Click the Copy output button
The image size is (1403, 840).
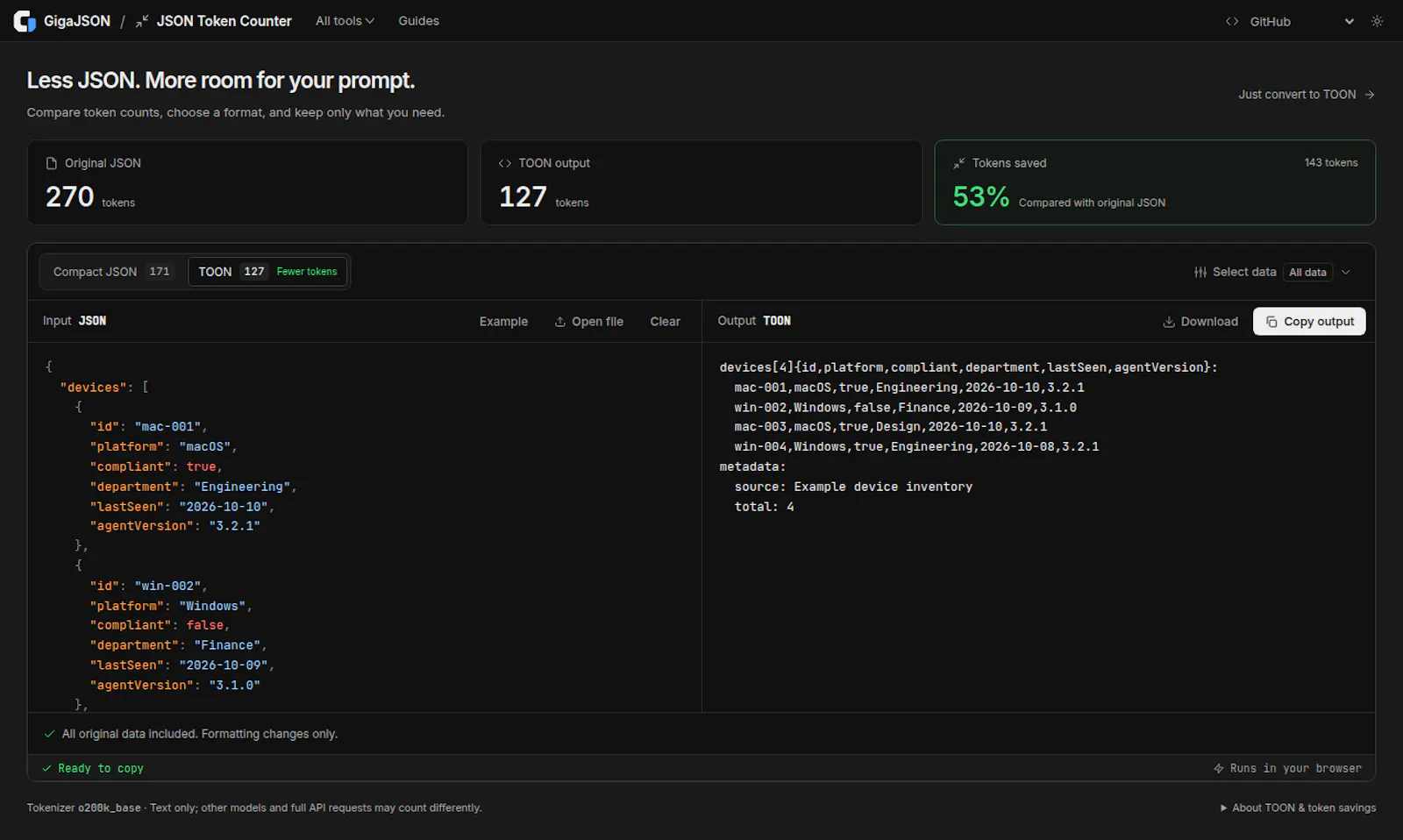tap(1309, 322)
